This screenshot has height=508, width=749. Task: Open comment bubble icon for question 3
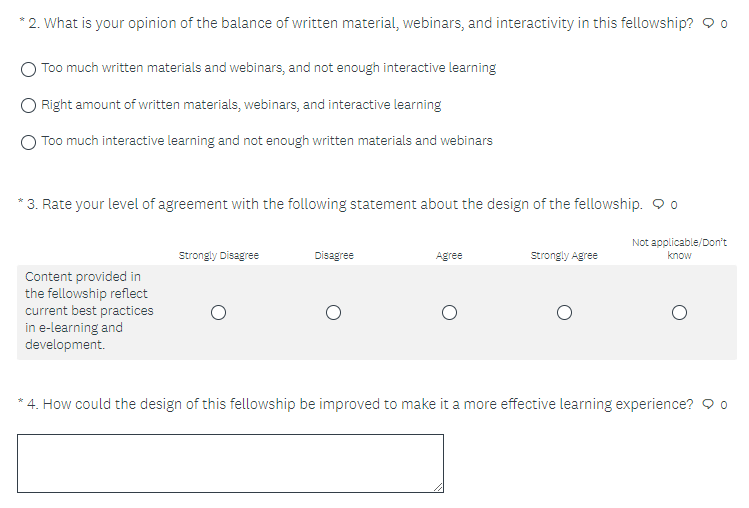pos(658,205)
